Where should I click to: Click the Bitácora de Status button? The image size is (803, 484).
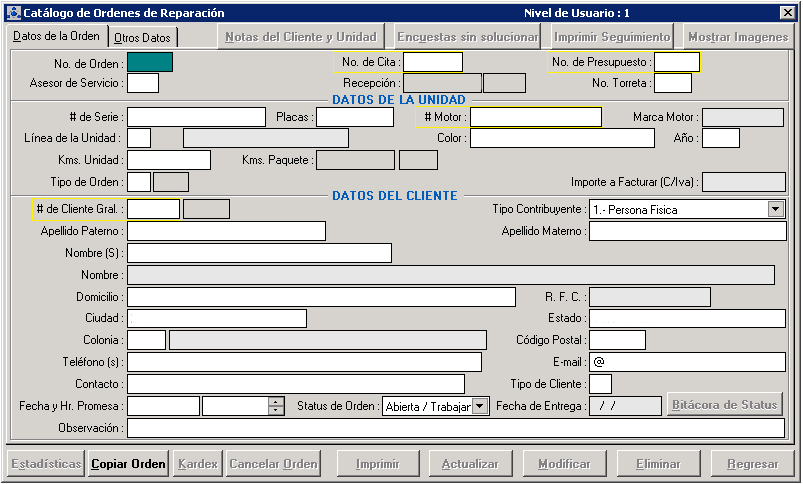(x=725, y=405)
